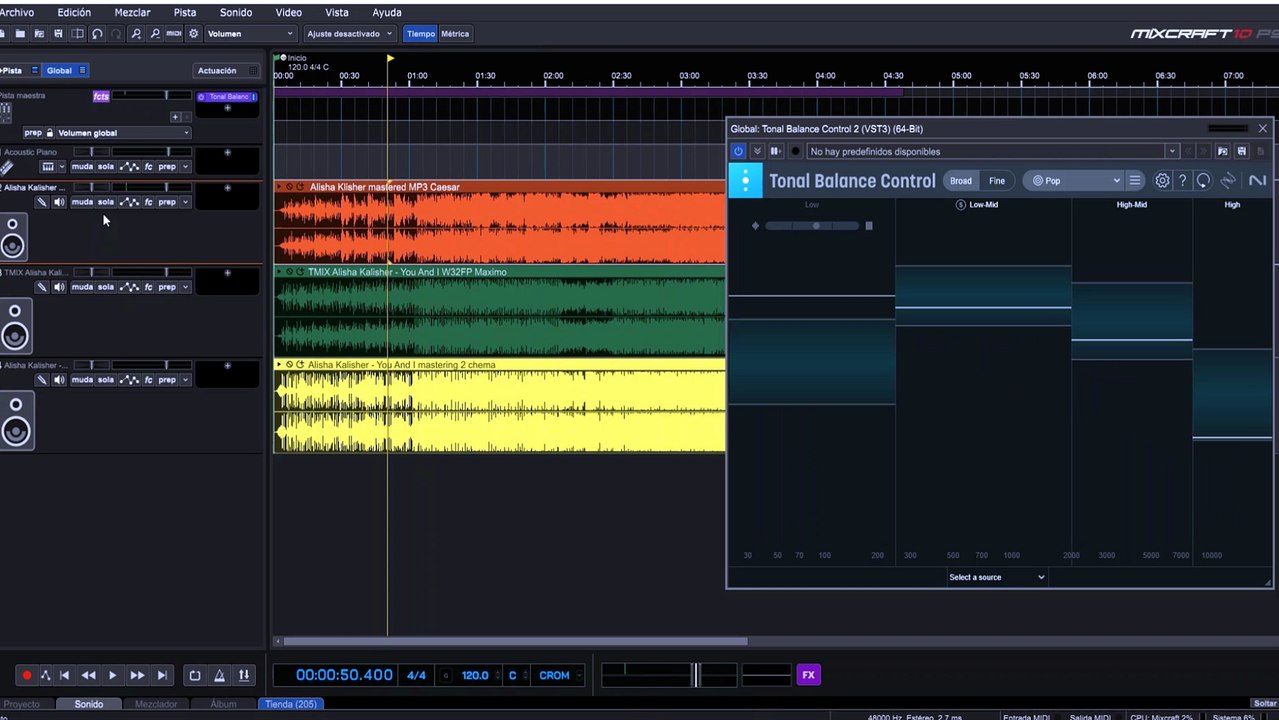Click the purple FX button near the meter

pos(808,675)
